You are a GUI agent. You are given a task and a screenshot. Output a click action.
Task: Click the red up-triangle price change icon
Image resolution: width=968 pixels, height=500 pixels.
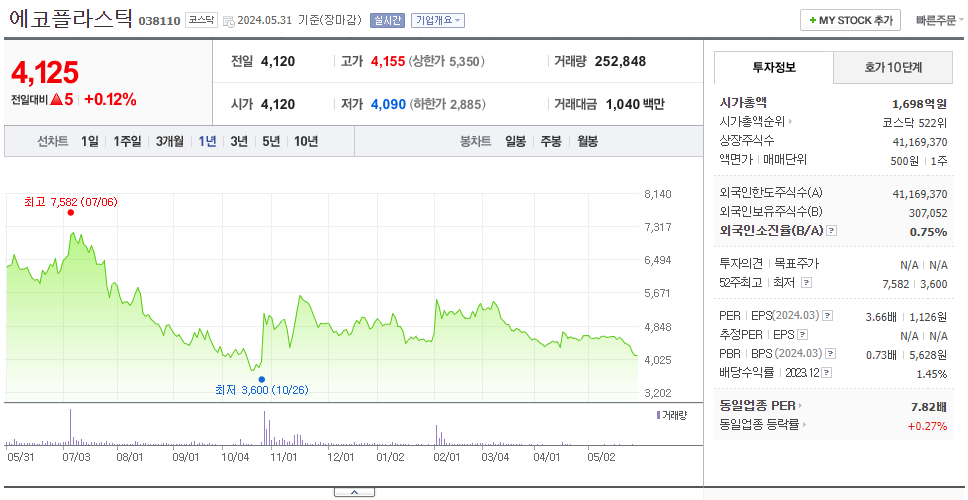click(x=57, y=99)
